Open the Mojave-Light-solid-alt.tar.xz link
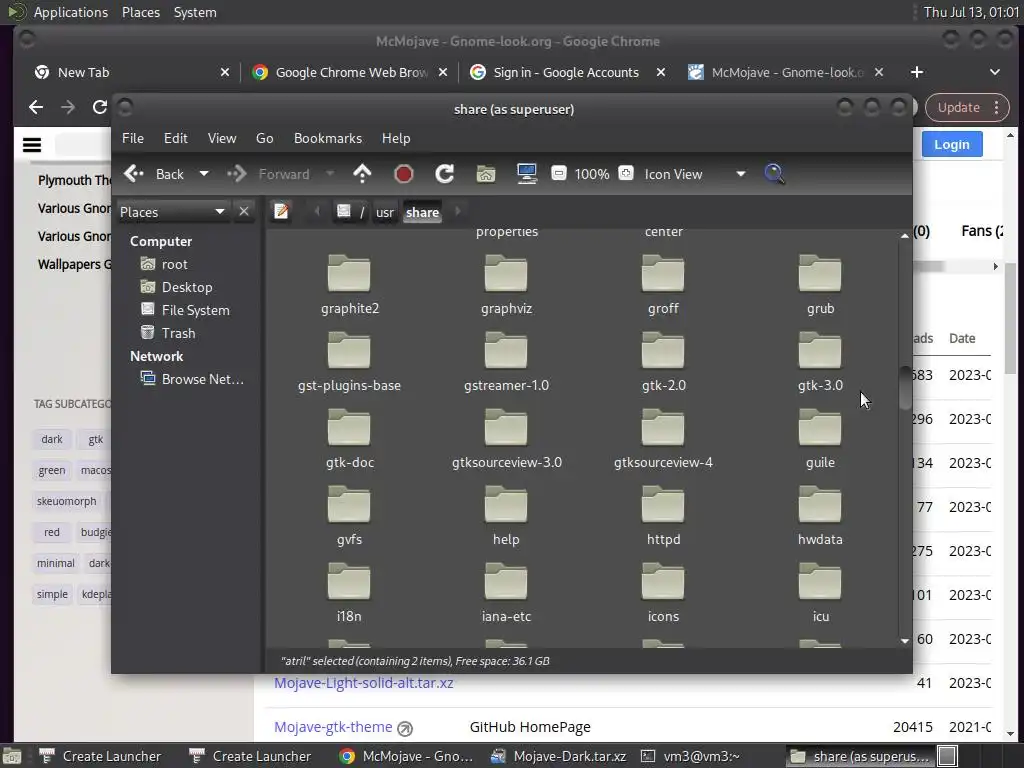 364,683
